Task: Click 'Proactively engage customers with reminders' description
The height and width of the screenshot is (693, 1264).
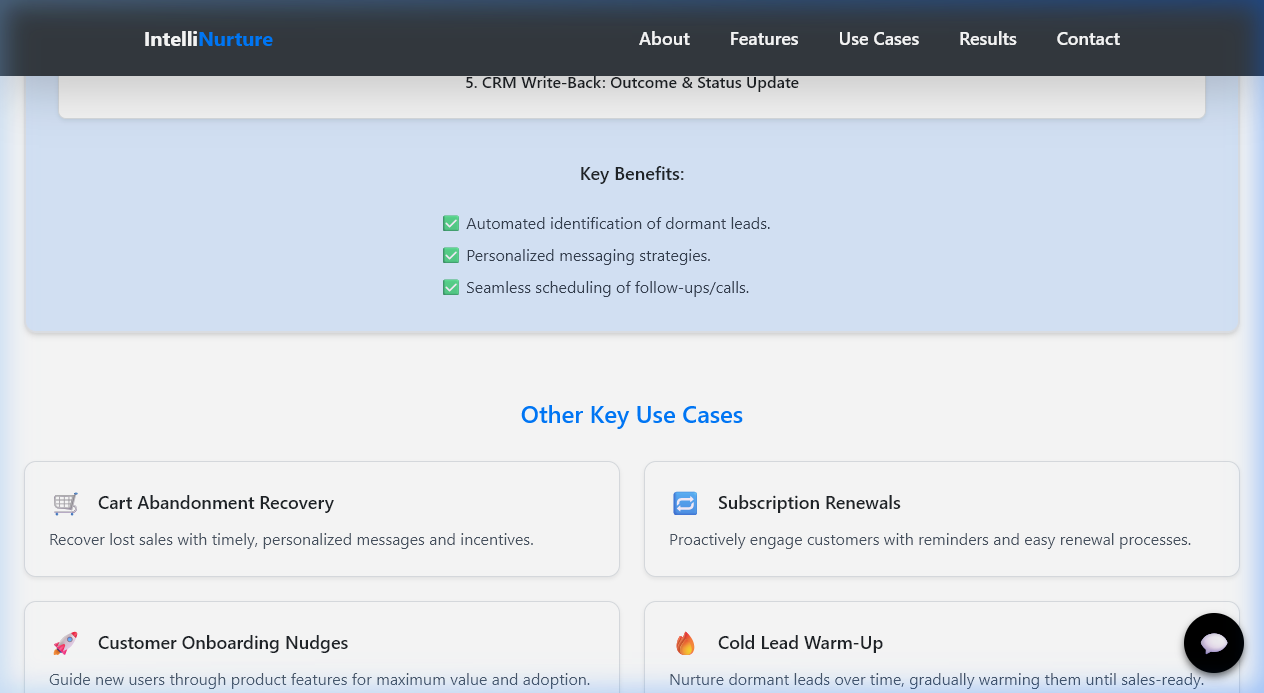Action: pyautogui.click(x=930, y=540)
